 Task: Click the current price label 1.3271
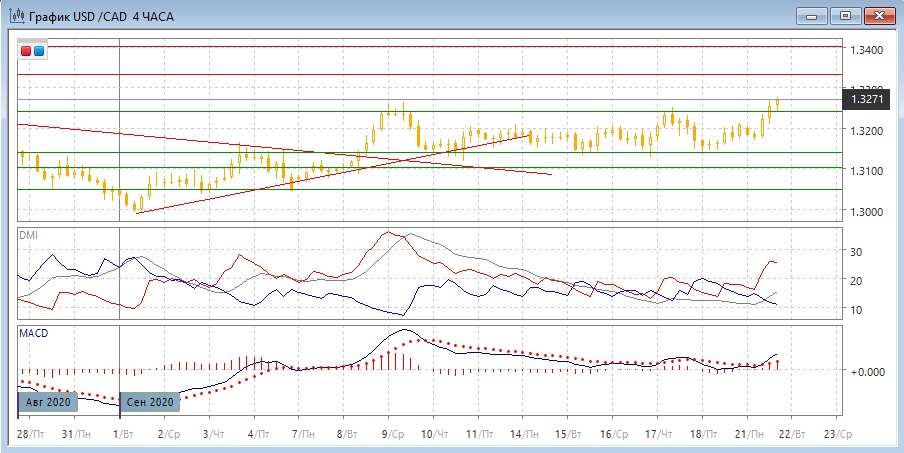(866, 100)
